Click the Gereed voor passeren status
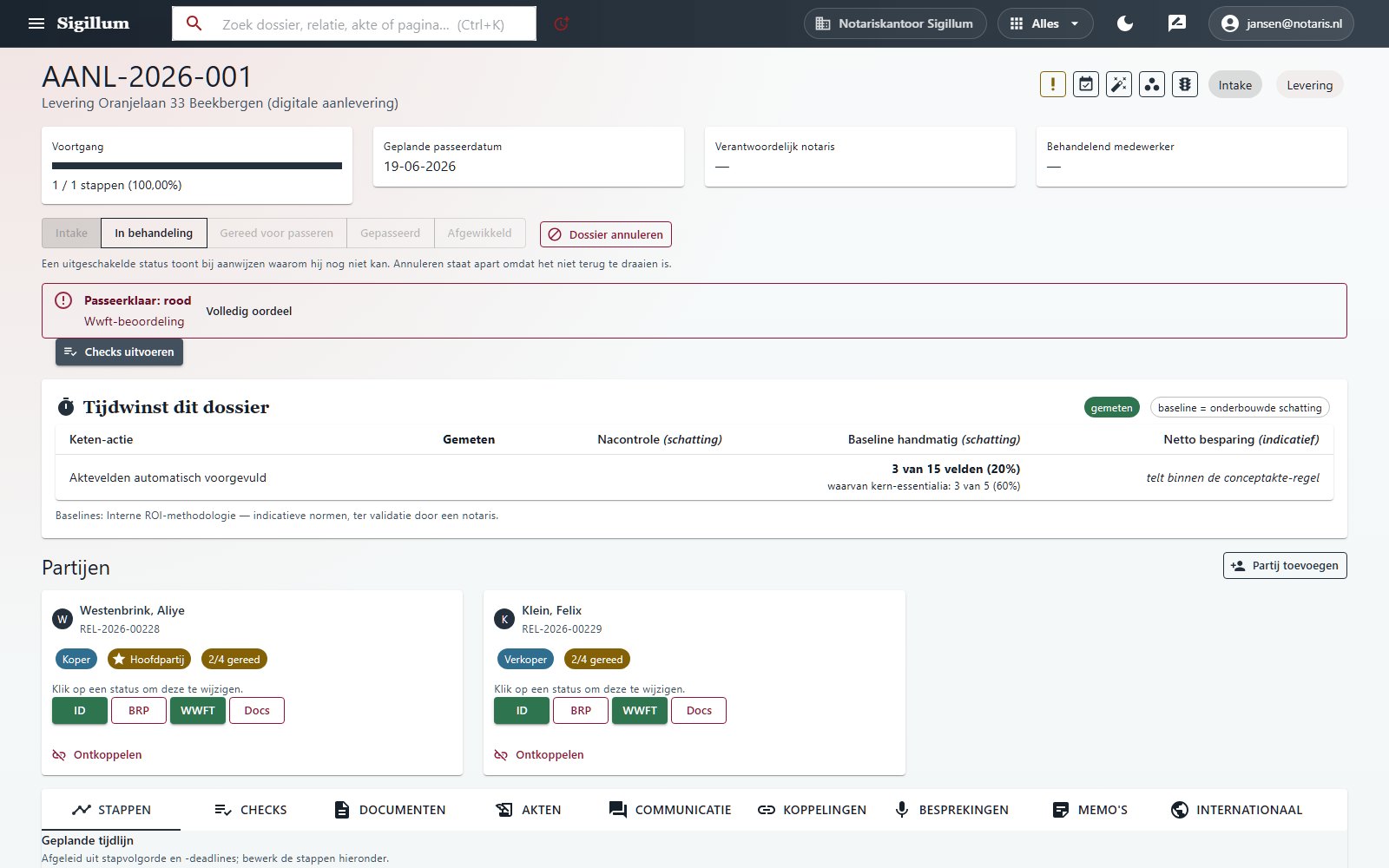The height and width of the screenshot is (868, 1389). [276, 233]
